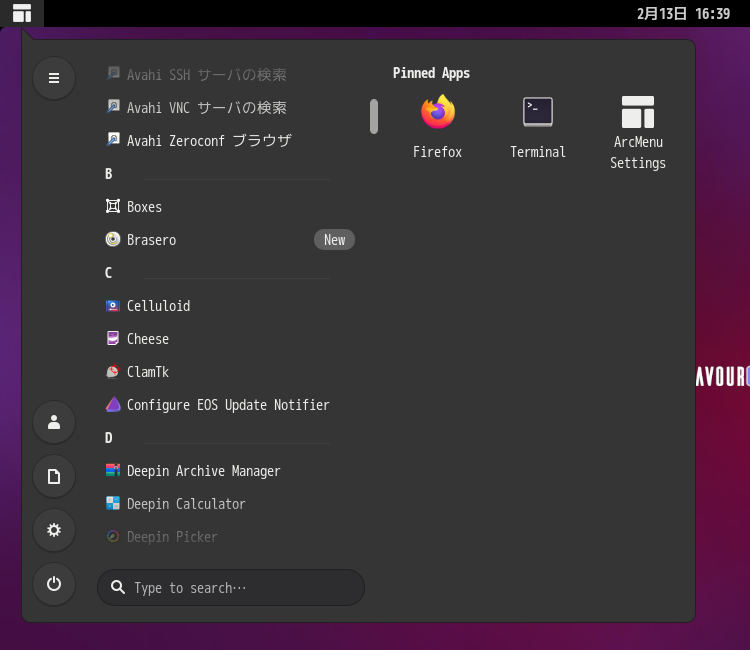Click the Deepin Picker icon
Image resolution: width=750 pixels, height=650 pixels.
(113, 536)
